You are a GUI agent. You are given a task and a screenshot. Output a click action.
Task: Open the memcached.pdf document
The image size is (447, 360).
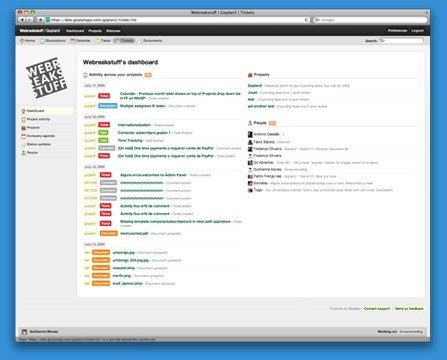[x=134, y=233]
